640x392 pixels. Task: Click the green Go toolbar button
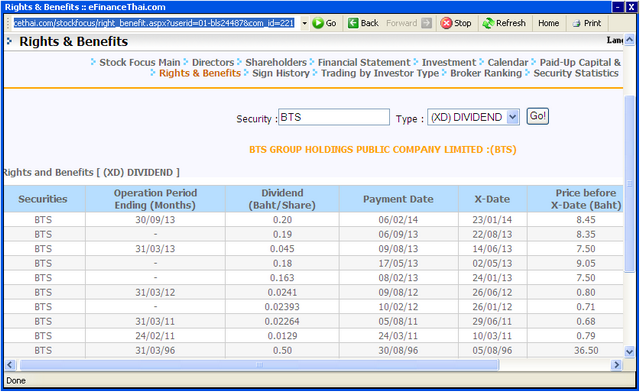[324, 23]
